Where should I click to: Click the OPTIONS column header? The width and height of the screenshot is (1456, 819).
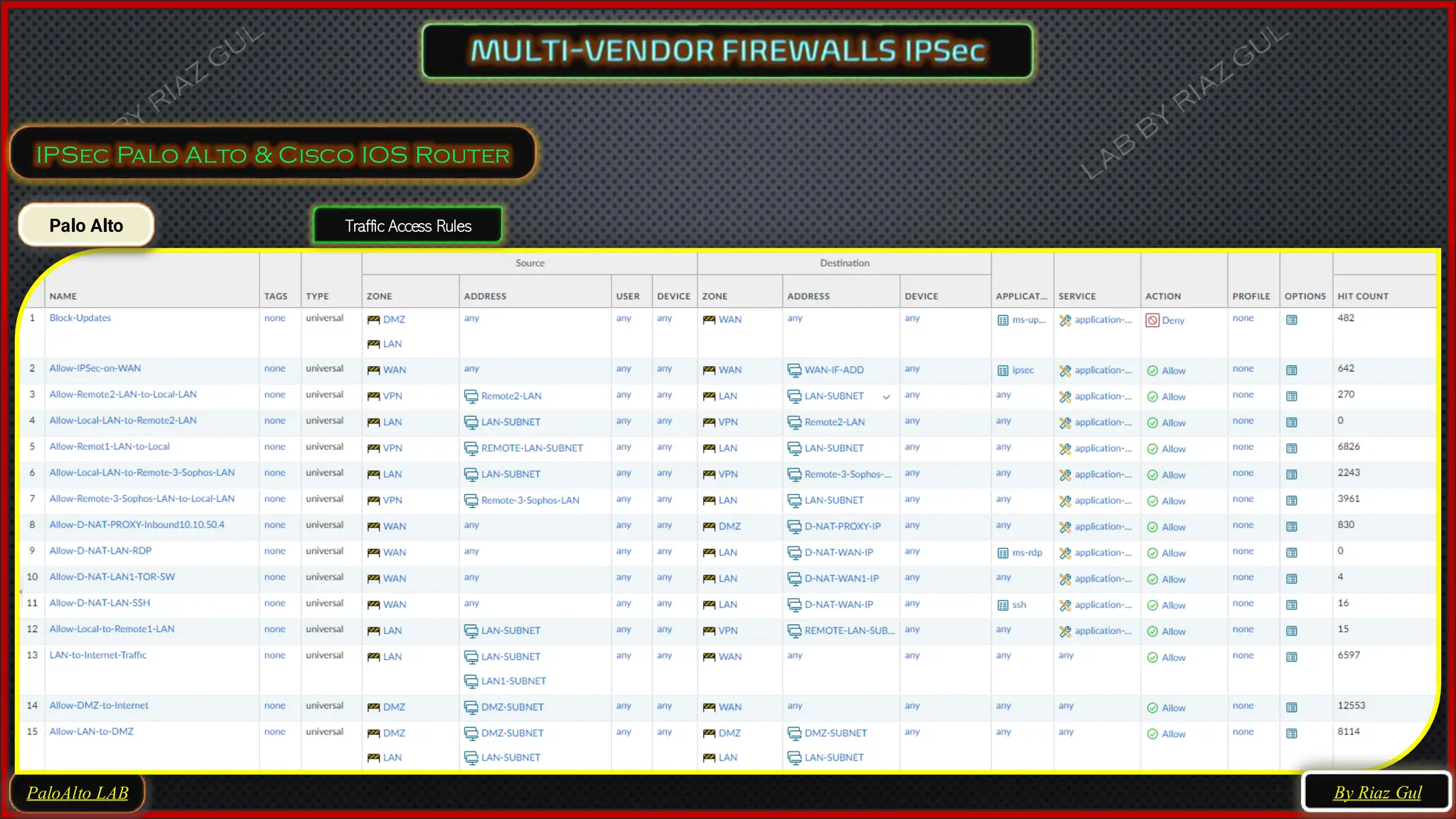pyautogui.click(x=1305, y=296)
